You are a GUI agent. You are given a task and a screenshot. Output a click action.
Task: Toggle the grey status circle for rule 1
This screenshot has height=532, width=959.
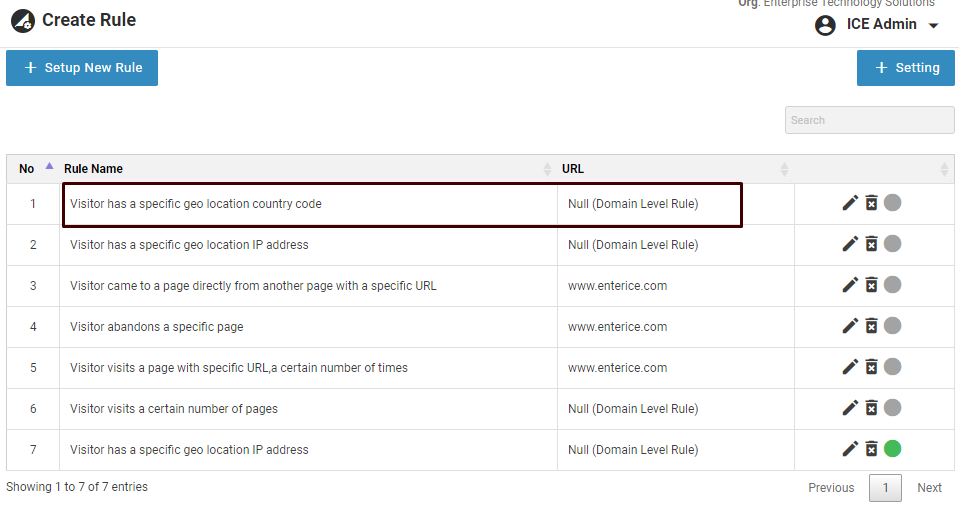click(893, 203)
